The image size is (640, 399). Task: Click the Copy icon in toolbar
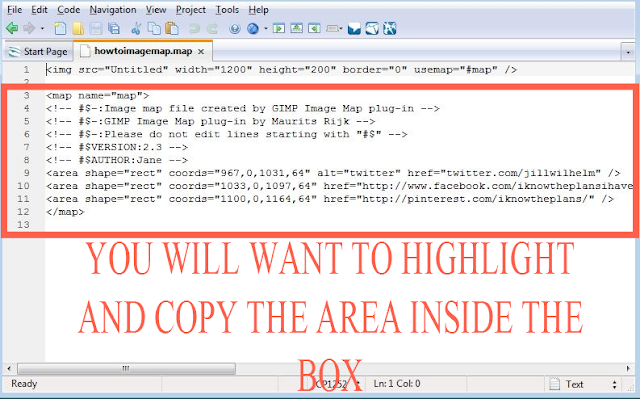[x=154, y=29]
